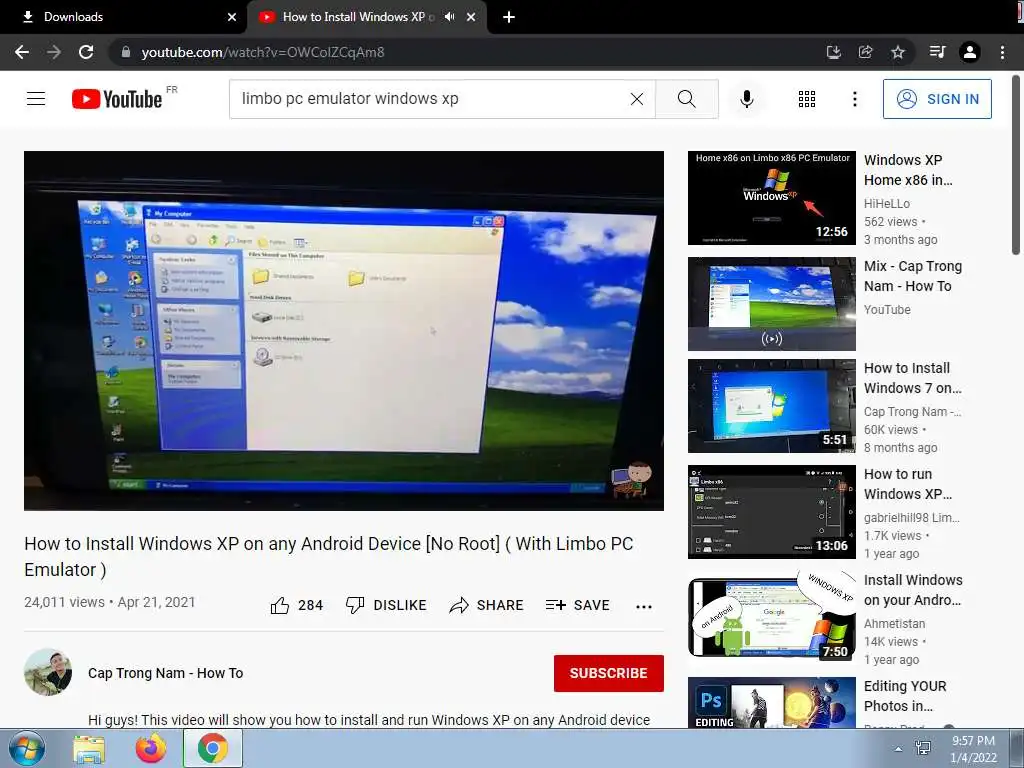Click the browser back arrow
1024x768 pixels.
(x=22, y=52)
